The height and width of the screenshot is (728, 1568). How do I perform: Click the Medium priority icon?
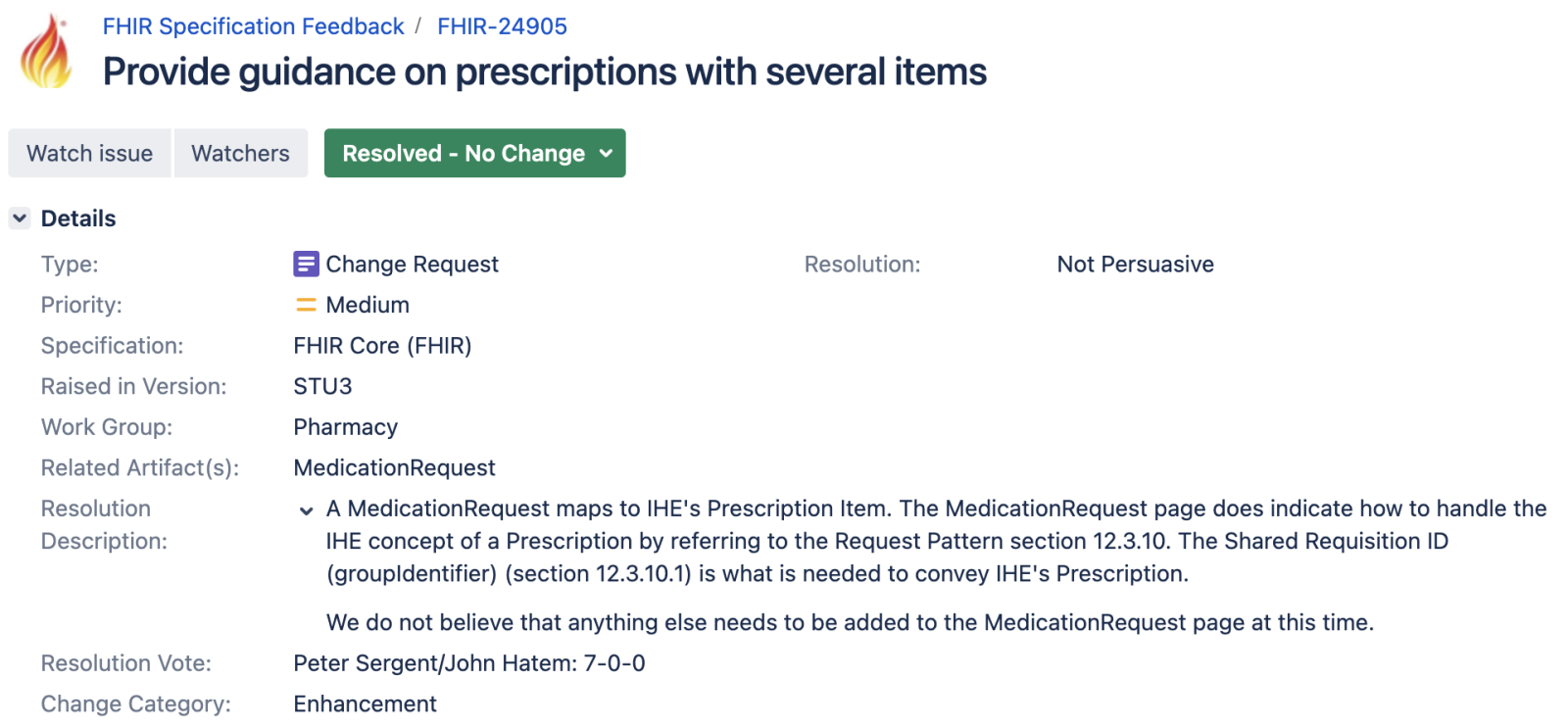coord(306,305)
